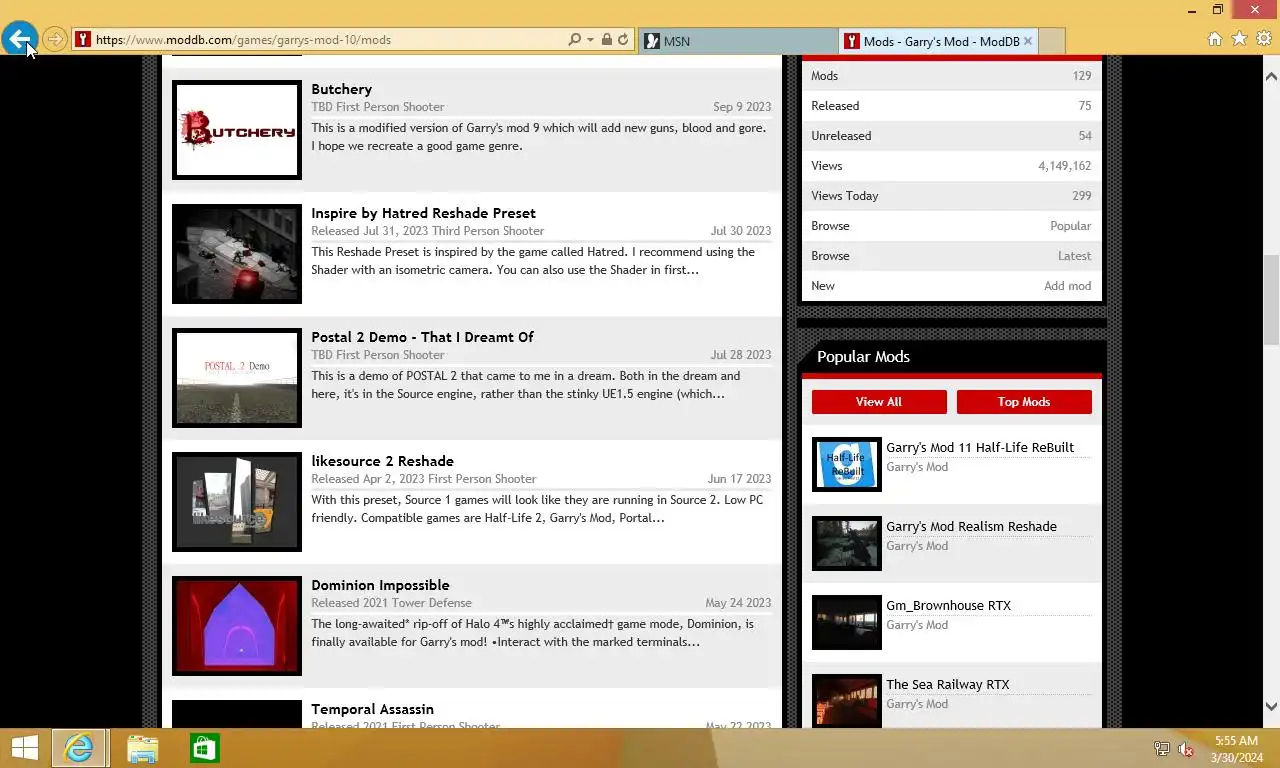Open Garry's Mod 11 Half-Life ReBuilt link
The width and height of the screenshot is (1280, 768).
tap(980, 447)
